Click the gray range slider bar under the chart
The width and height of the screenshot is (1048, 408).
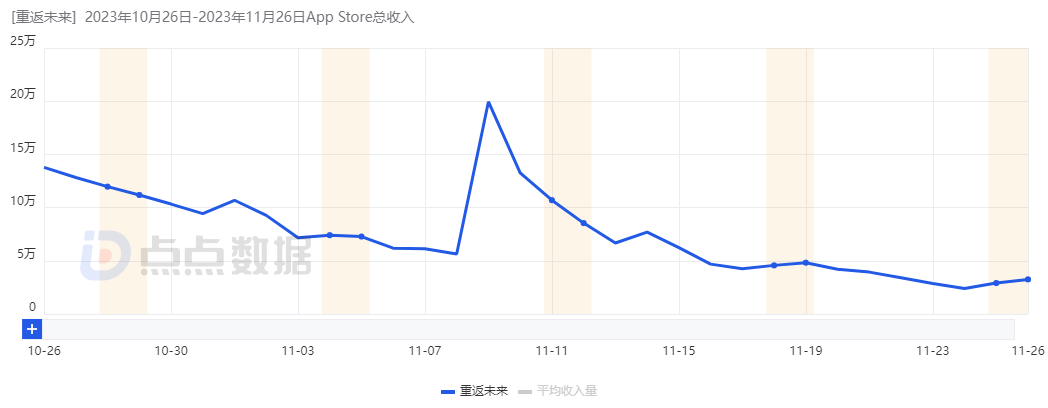click(x=528, y=328)
